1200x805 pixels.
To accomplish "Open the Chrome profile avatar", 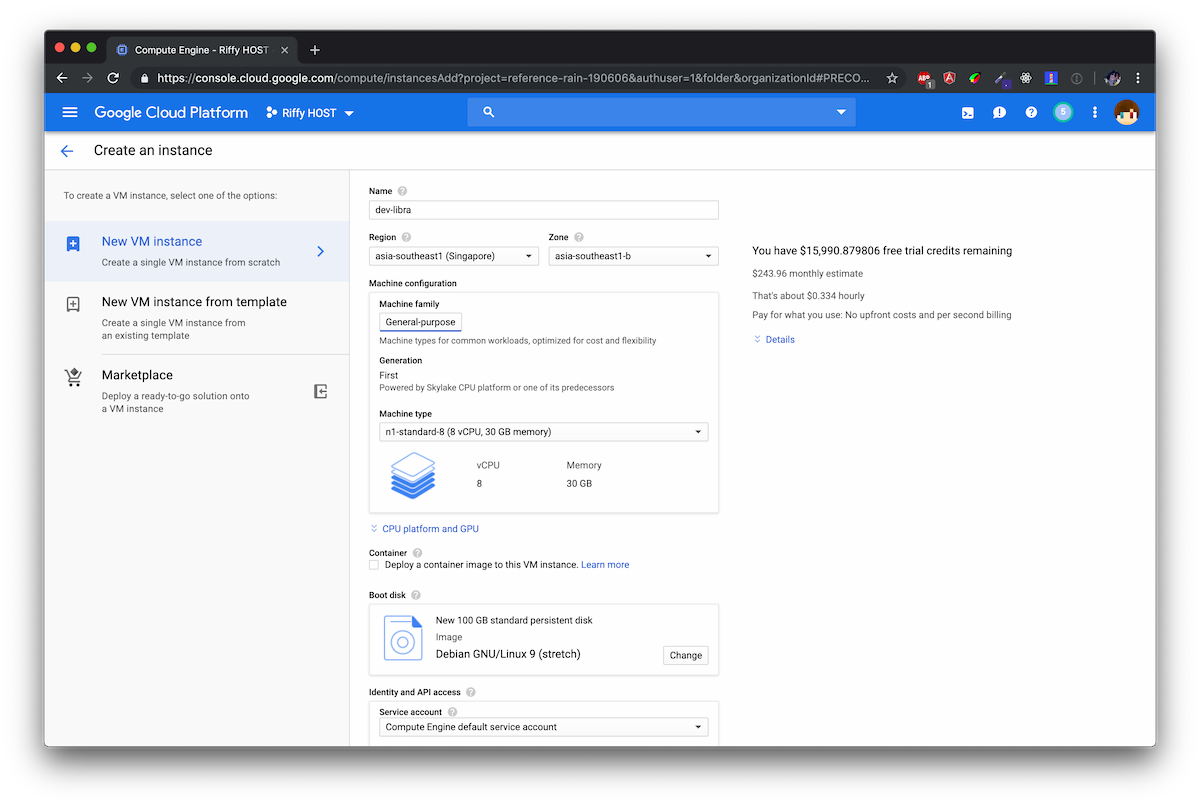I will click(1113, 78).
